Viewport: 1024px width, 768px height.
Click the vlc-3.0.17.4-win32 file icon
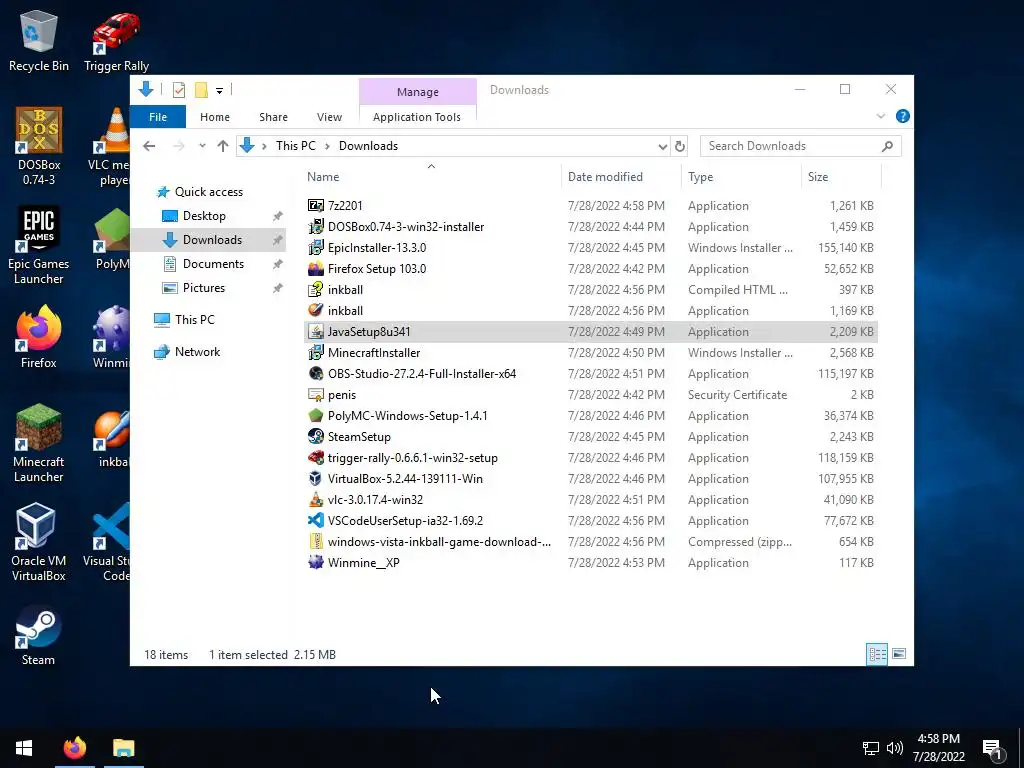point(315,500)
